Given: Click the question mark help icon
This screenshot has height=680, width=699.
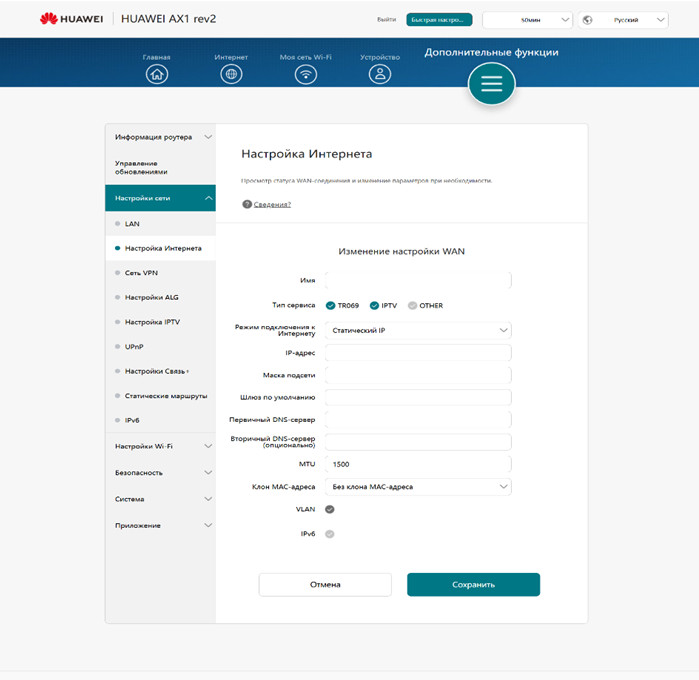Looking at the screenshot, I should click(246, 204).
